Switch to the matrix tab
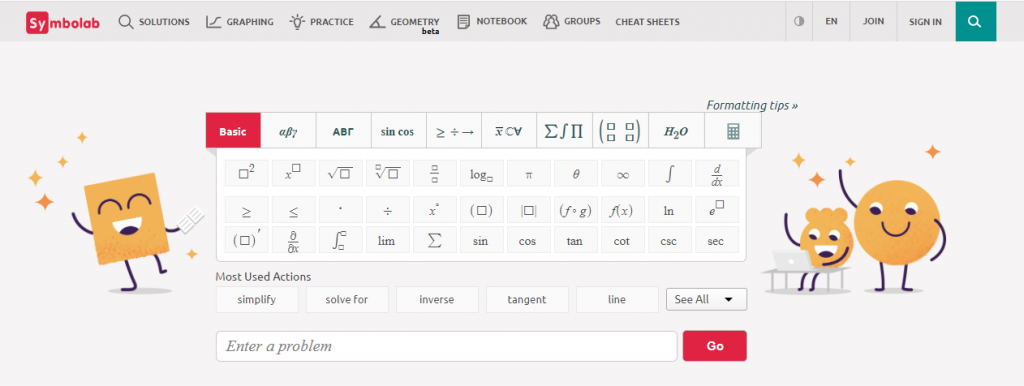Screen dimensions: 1024x386 (620, 131)
